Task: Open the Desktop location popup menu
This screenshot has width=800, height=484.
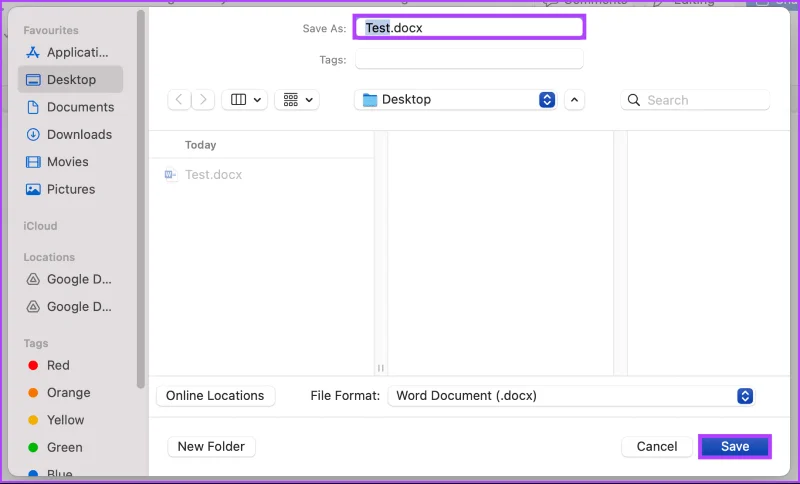Action: [455, 99]
